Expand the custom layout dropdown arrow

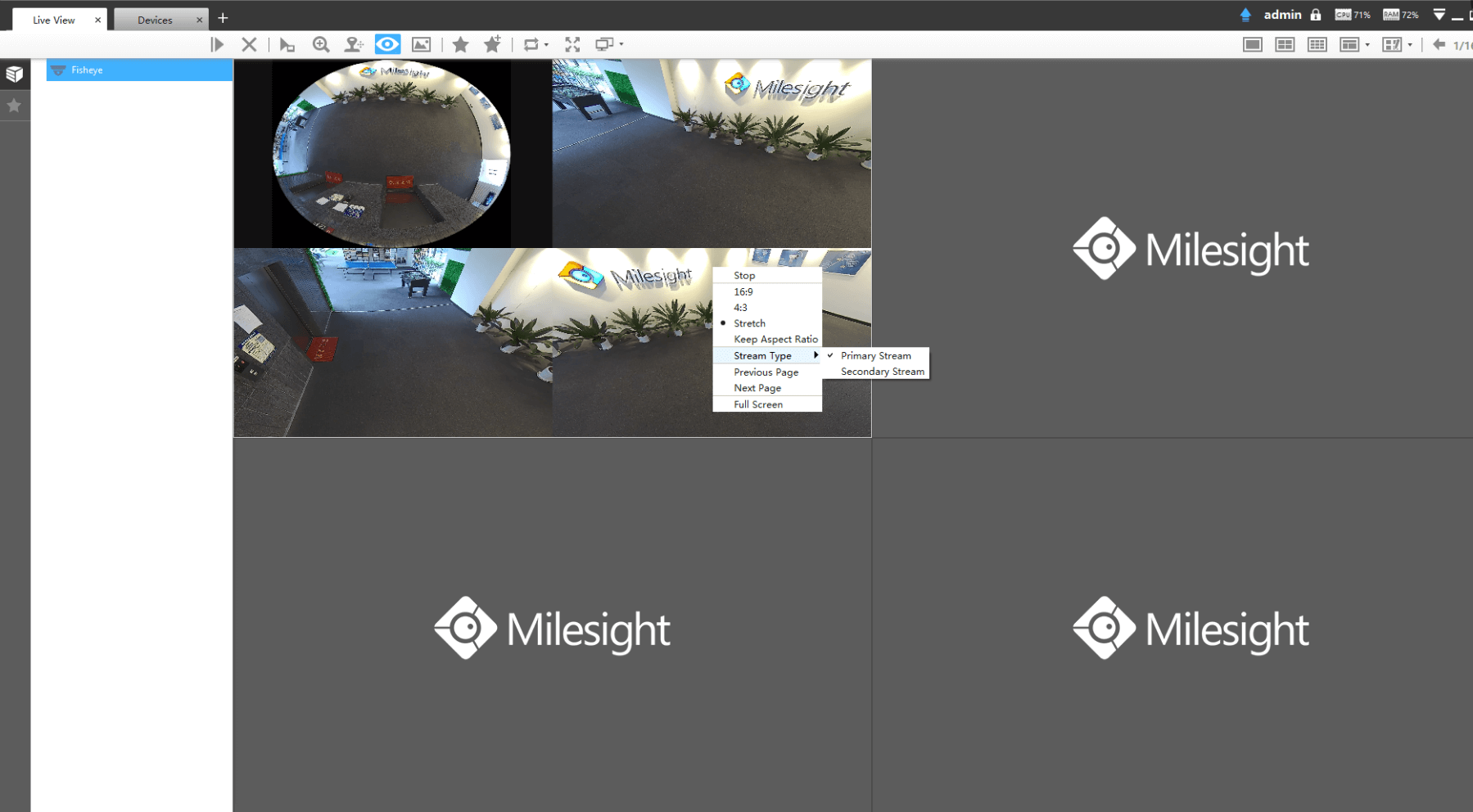tap(1410, 45)
